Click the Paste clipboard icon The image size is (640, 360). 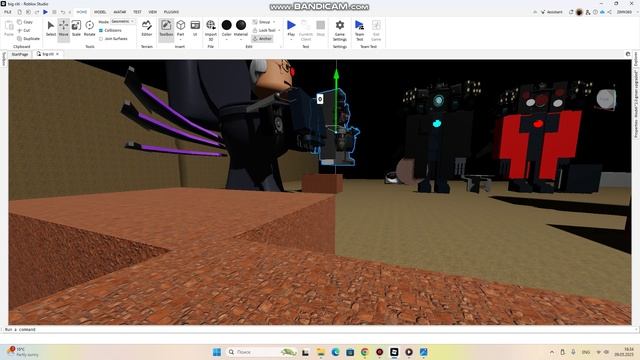click(x=9, y=29)
